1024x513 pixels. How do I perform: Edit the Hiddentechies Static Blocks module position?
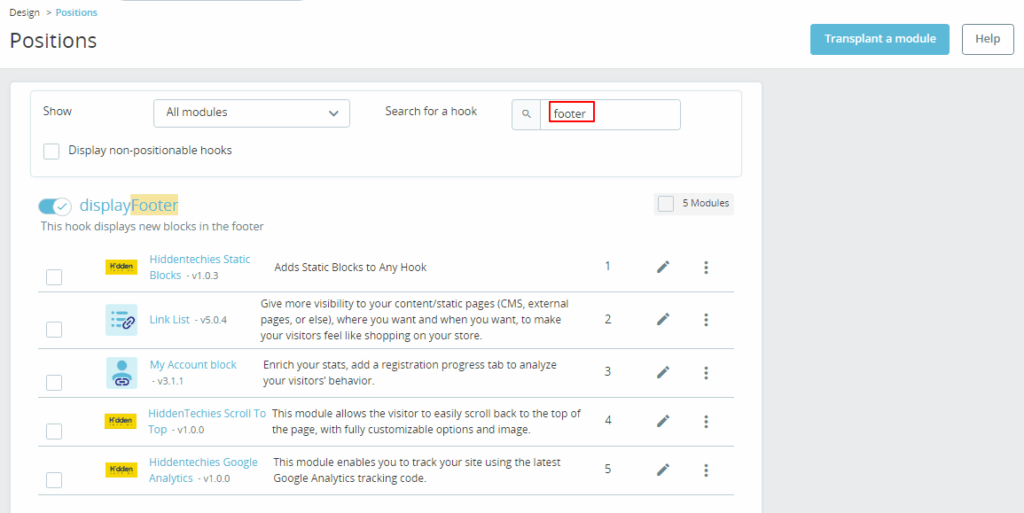662,267
